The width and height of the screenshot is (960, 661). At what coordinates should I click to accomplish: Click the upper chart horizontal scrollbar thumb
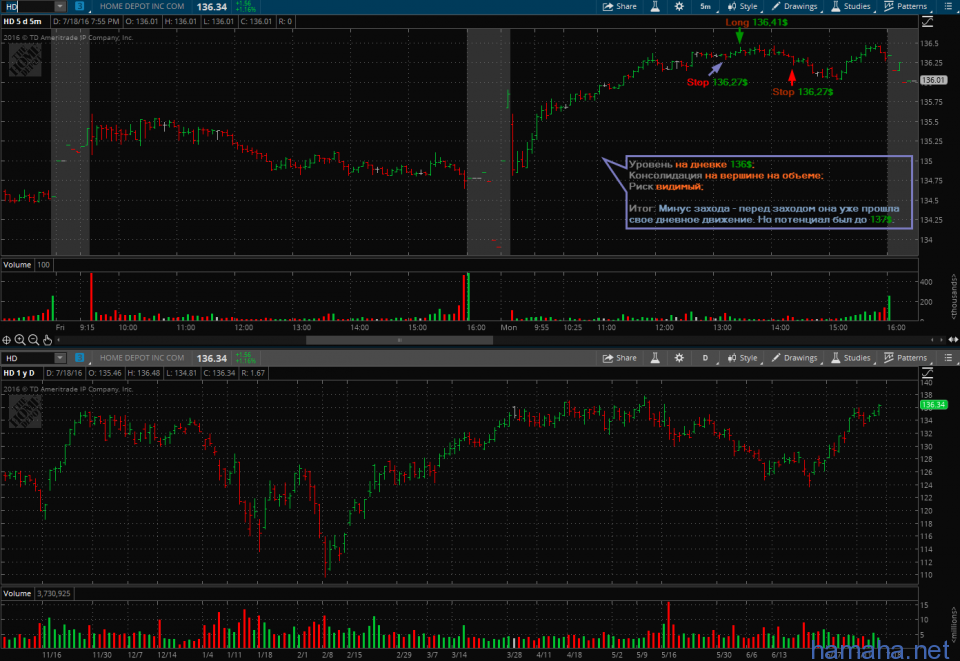(399, 340)
